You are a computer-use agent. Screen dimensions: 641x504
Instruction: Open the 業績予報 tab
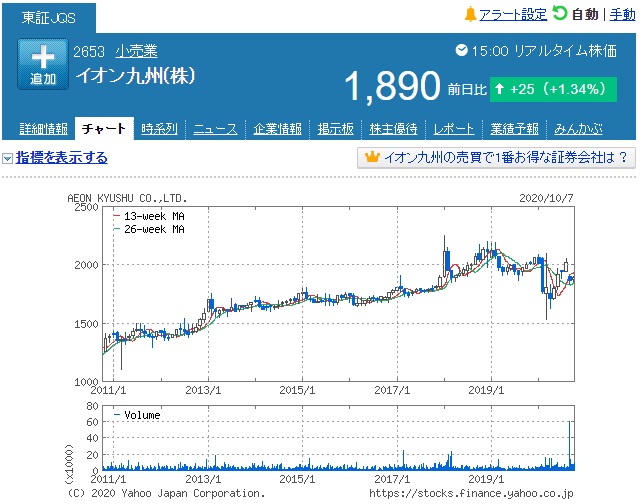(514, 129)
